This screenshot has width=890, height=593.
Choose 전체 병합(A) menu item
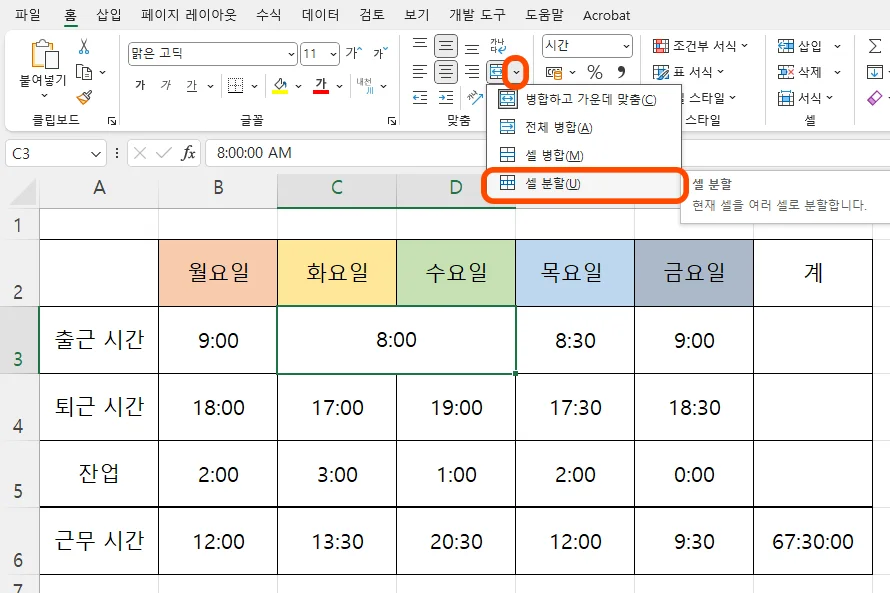click(583, 127)
